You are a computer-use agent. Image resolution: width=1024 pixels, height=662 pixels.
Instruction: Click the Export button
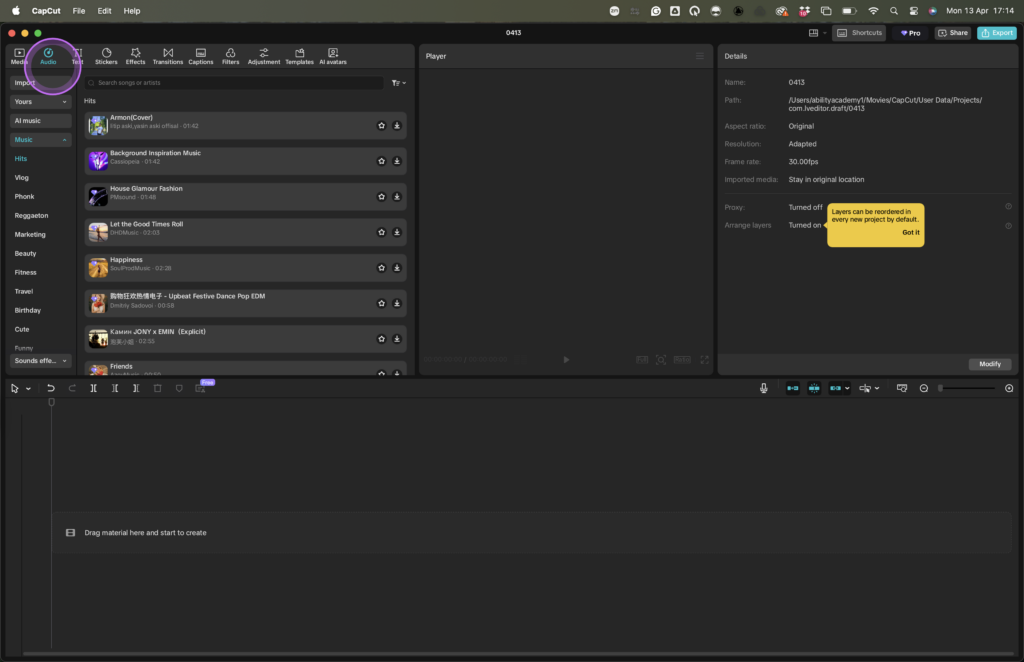[997, 33]
